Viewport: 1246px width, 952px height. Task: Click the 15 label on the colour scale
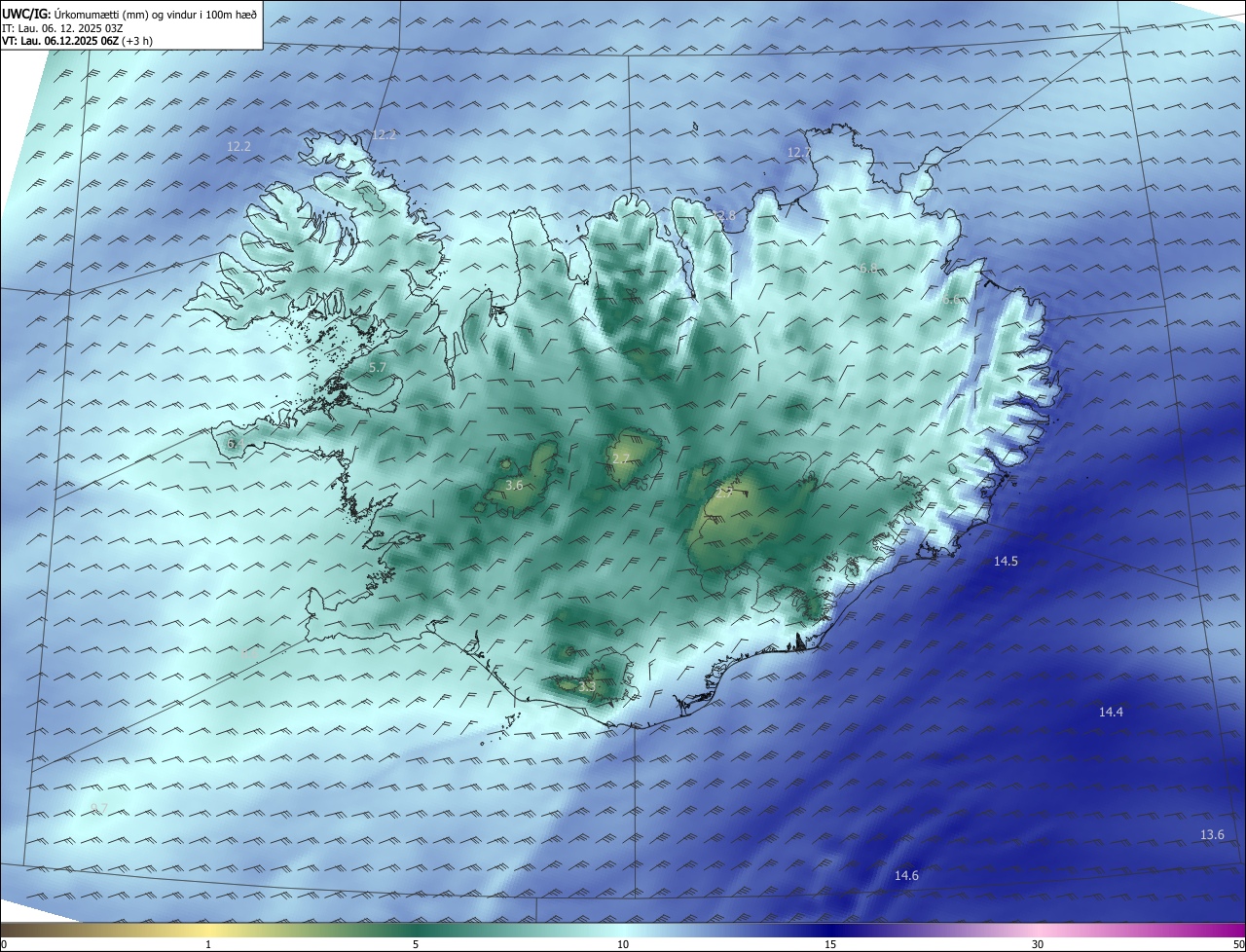click(x=830, y=944)
